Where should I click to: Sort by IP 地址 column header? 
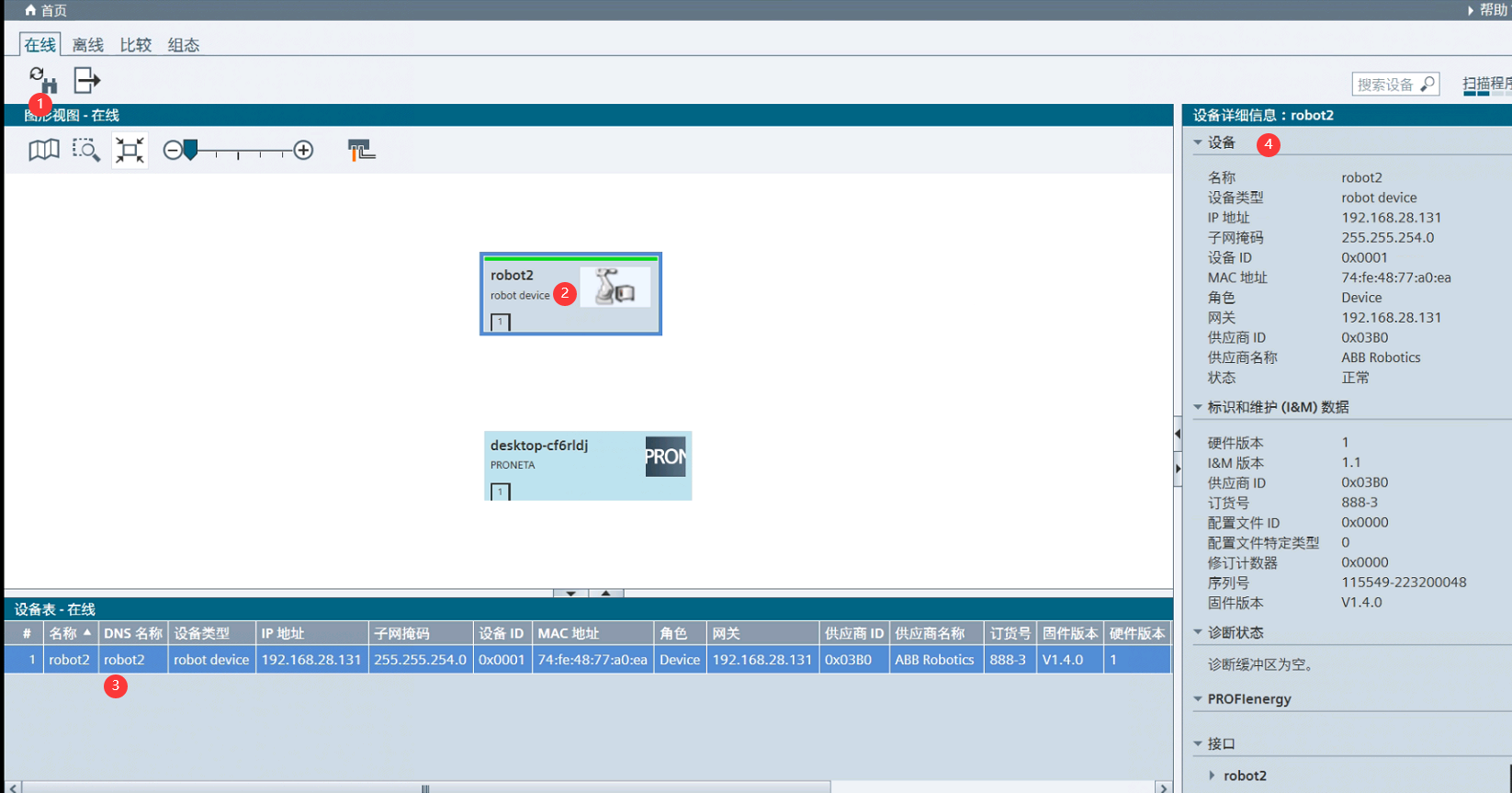tap(311, 633)
